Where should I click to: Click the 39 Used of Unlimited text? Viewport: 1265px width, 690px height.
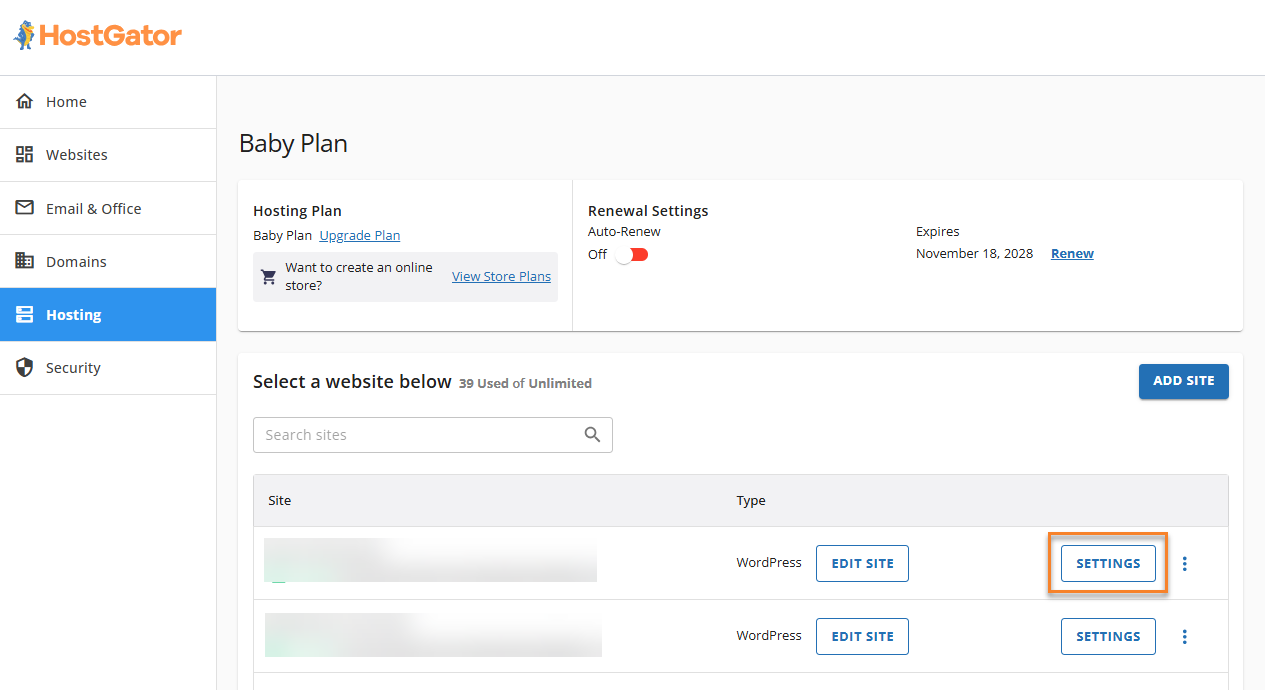pyautogui.click(x=525, y=383)
